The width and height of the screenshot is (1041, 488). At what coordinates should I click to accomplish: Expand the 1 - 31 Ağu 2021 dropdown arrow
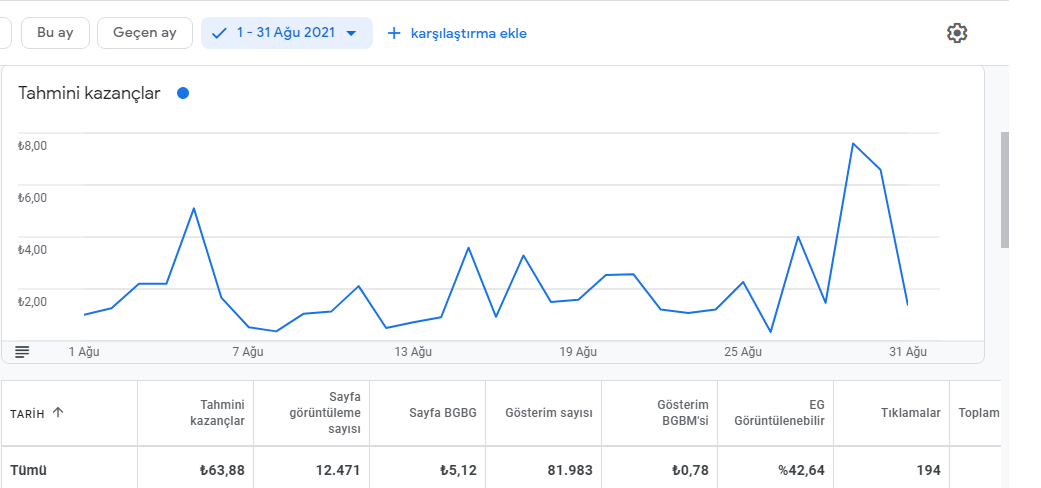tap(351, 33)
